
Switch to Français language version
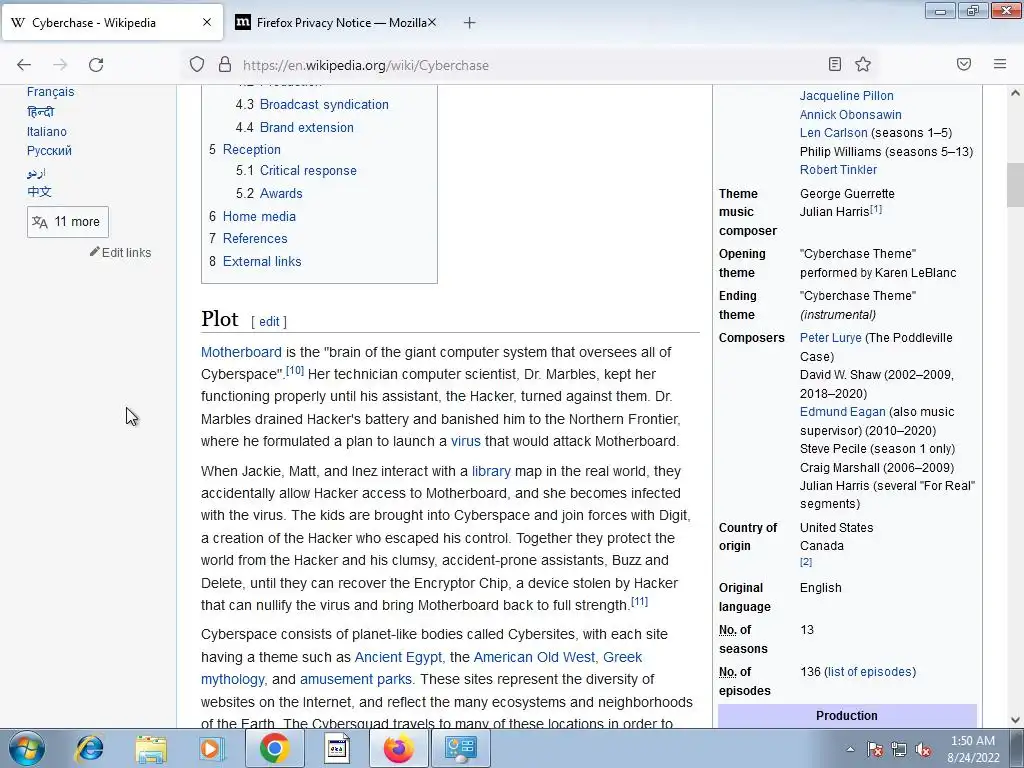[50, 92]
